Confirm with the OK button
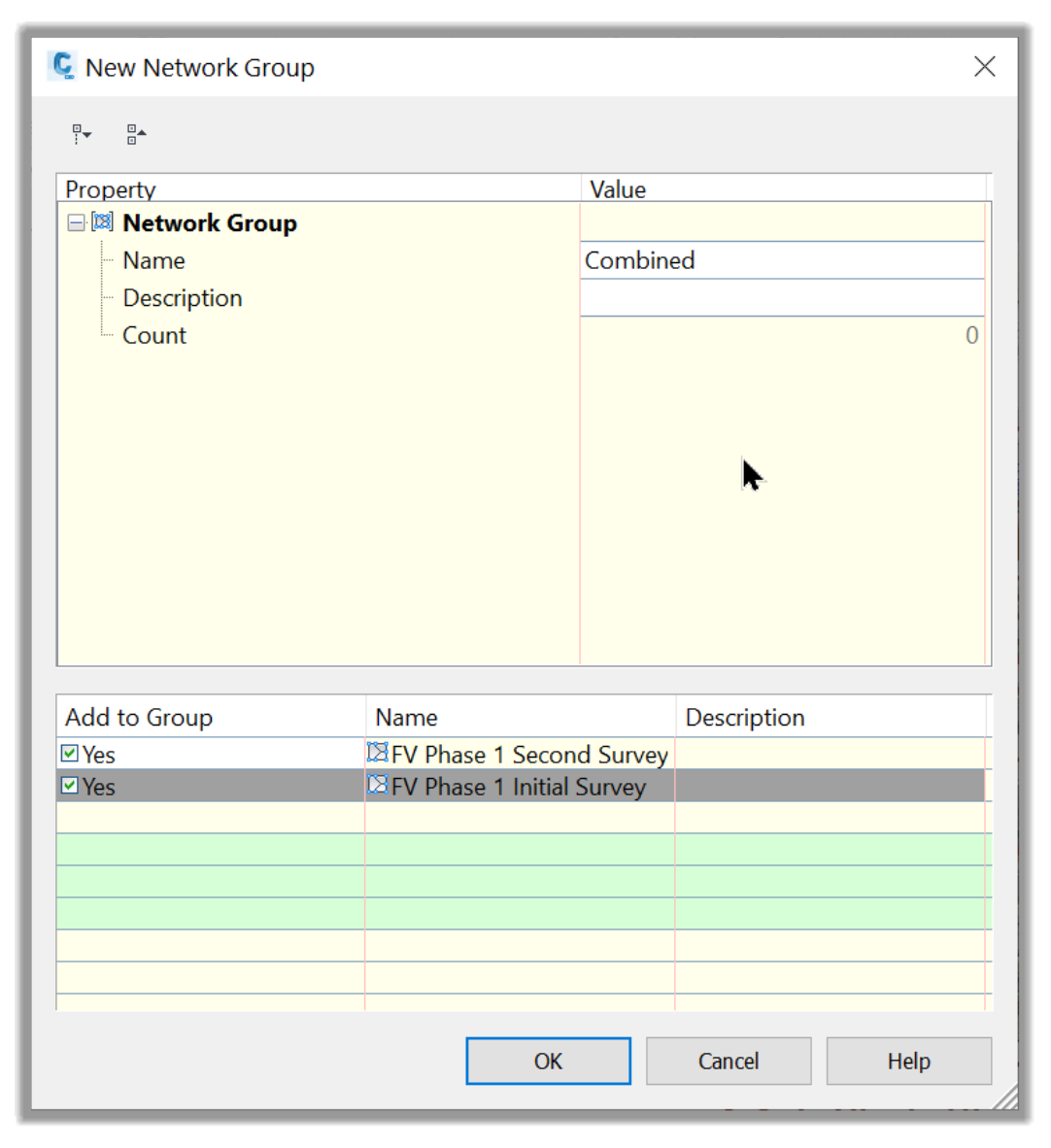The image size is (1051, 1148). point(548,1061)
